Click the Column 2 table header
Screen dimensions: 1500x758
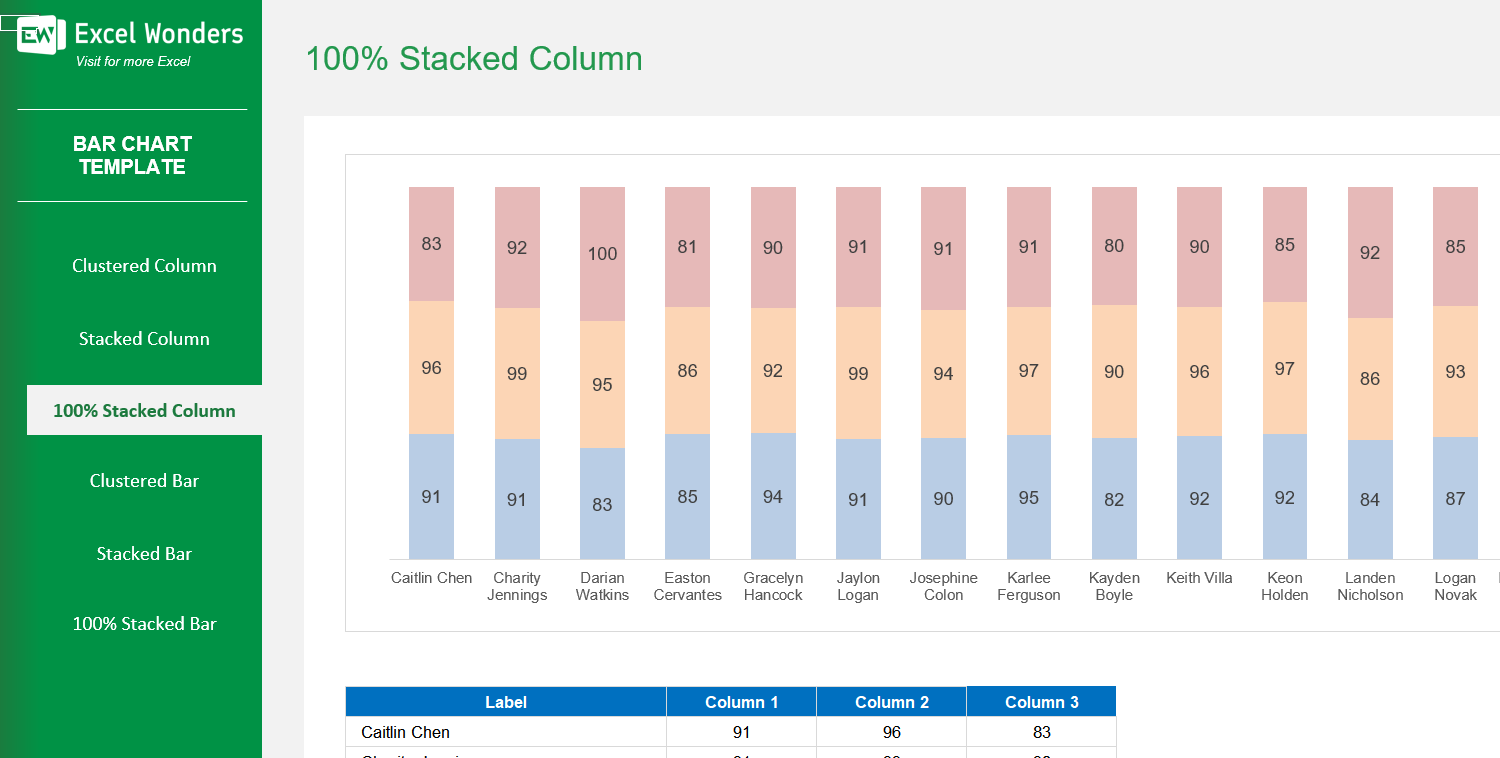point(891,702)
